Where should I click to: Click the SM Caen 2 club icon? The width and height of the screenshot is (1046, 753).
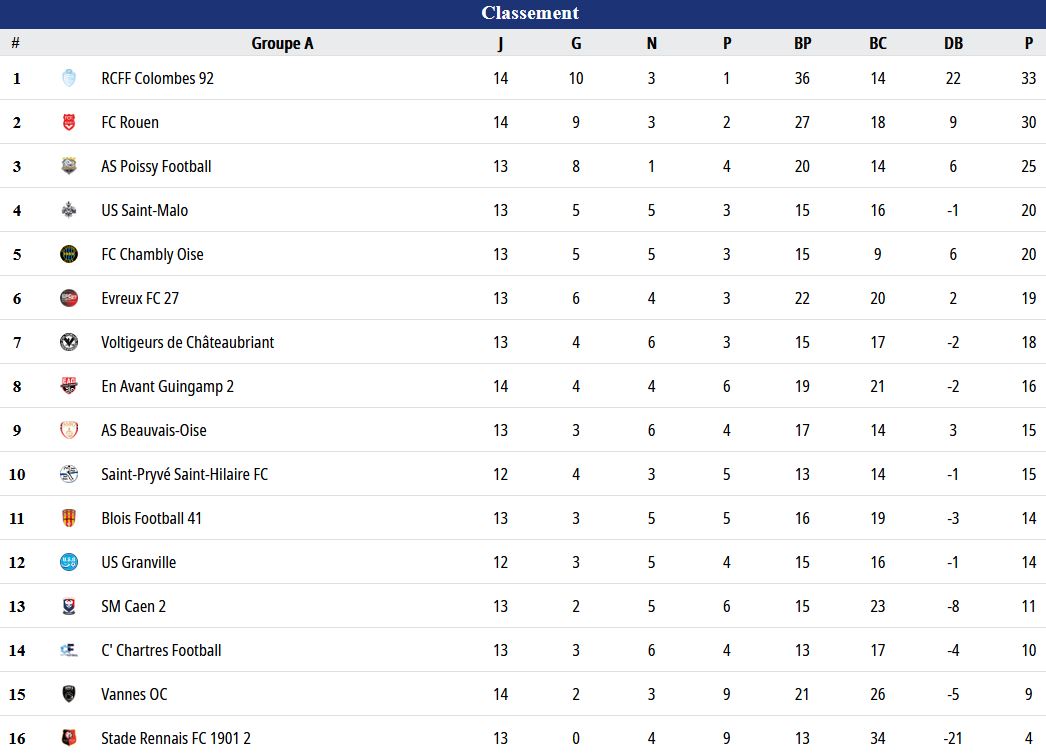pos(69,606)
